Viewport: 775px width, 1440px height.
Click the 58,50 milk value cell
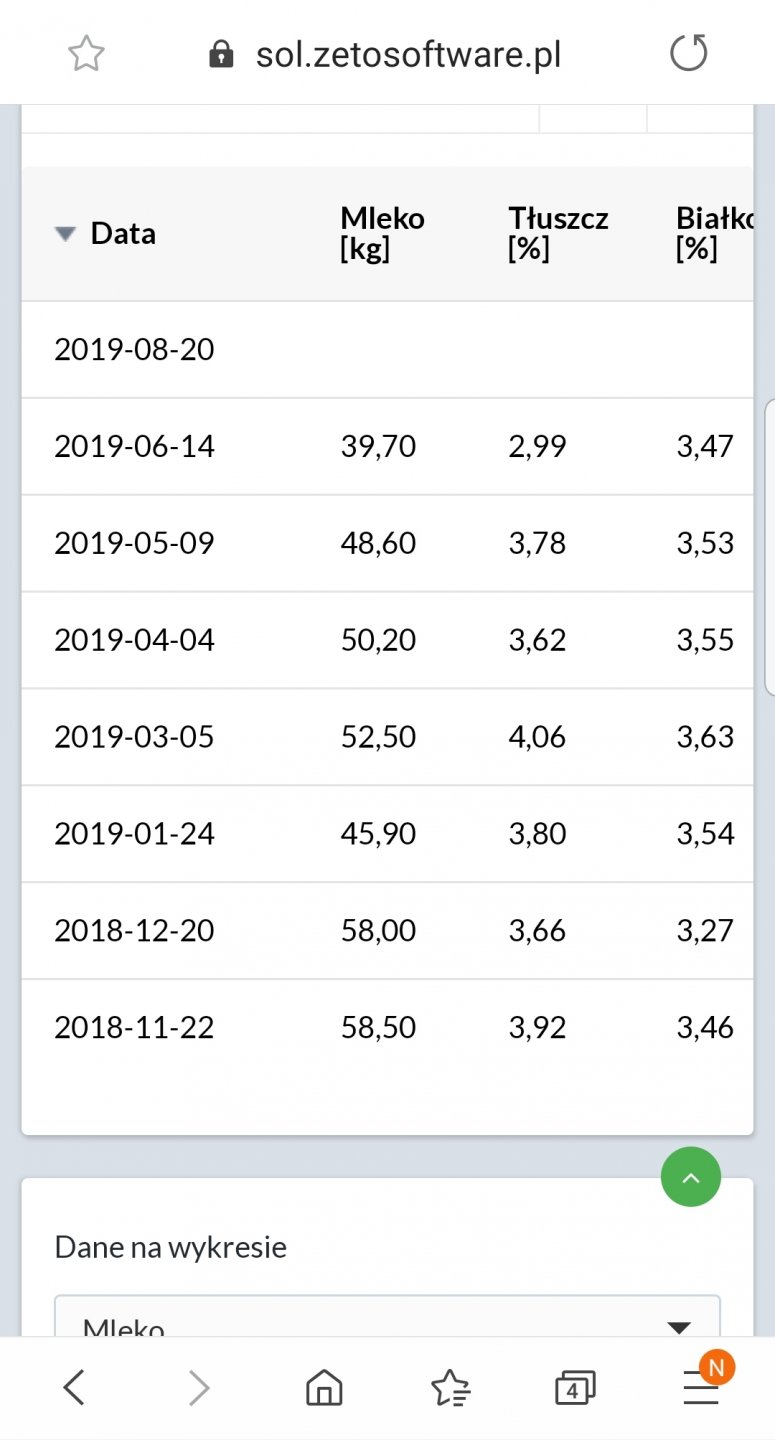(x=378, y=1027)
